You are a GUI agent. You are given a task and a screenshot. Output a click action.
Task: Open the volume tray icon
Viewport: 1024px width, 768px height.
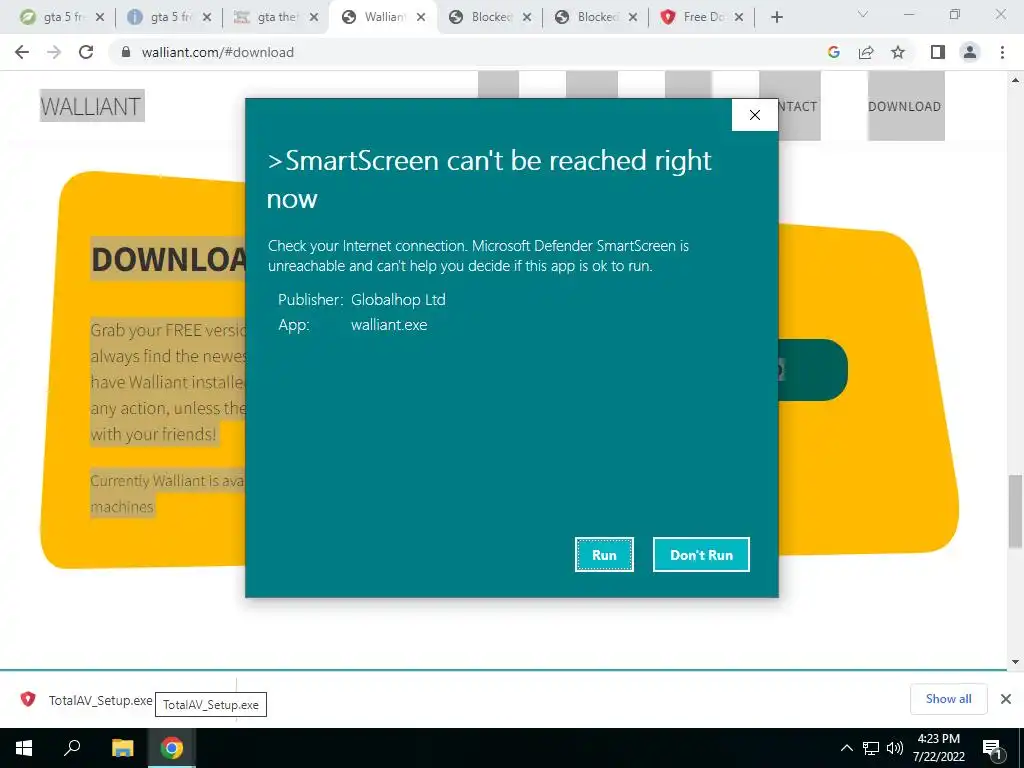(895, 748)
